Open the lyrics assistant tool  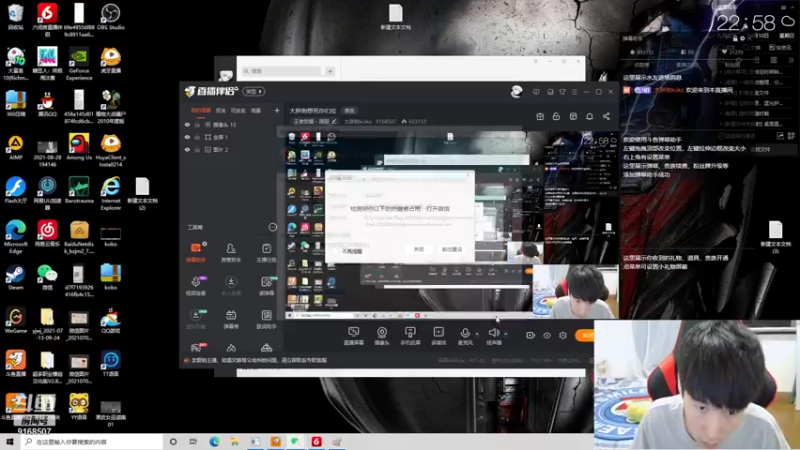click(x=266, y=319)
